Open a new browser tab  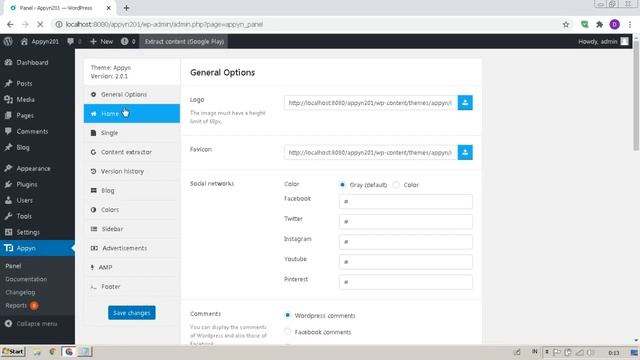[x=126, y=8]
